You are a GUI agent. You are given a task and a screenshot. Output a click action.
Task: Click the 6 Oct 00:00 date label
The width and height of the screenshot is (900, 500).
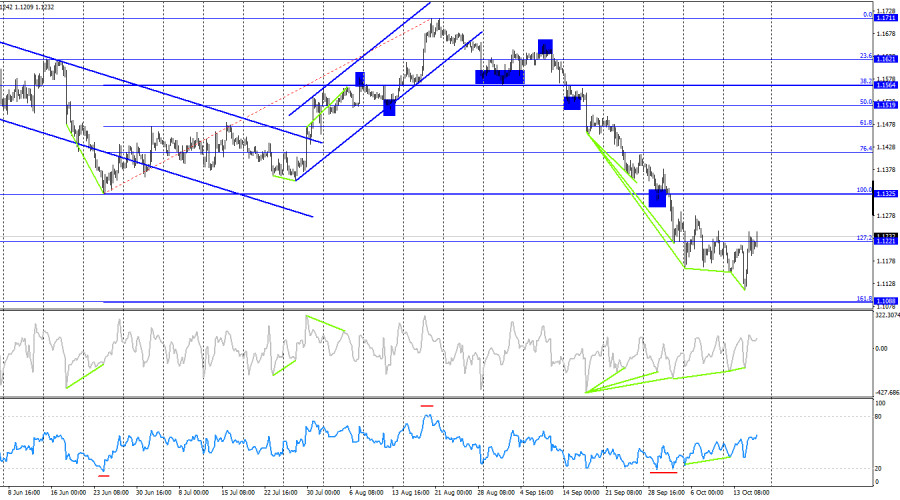click(x=707, y=493)
